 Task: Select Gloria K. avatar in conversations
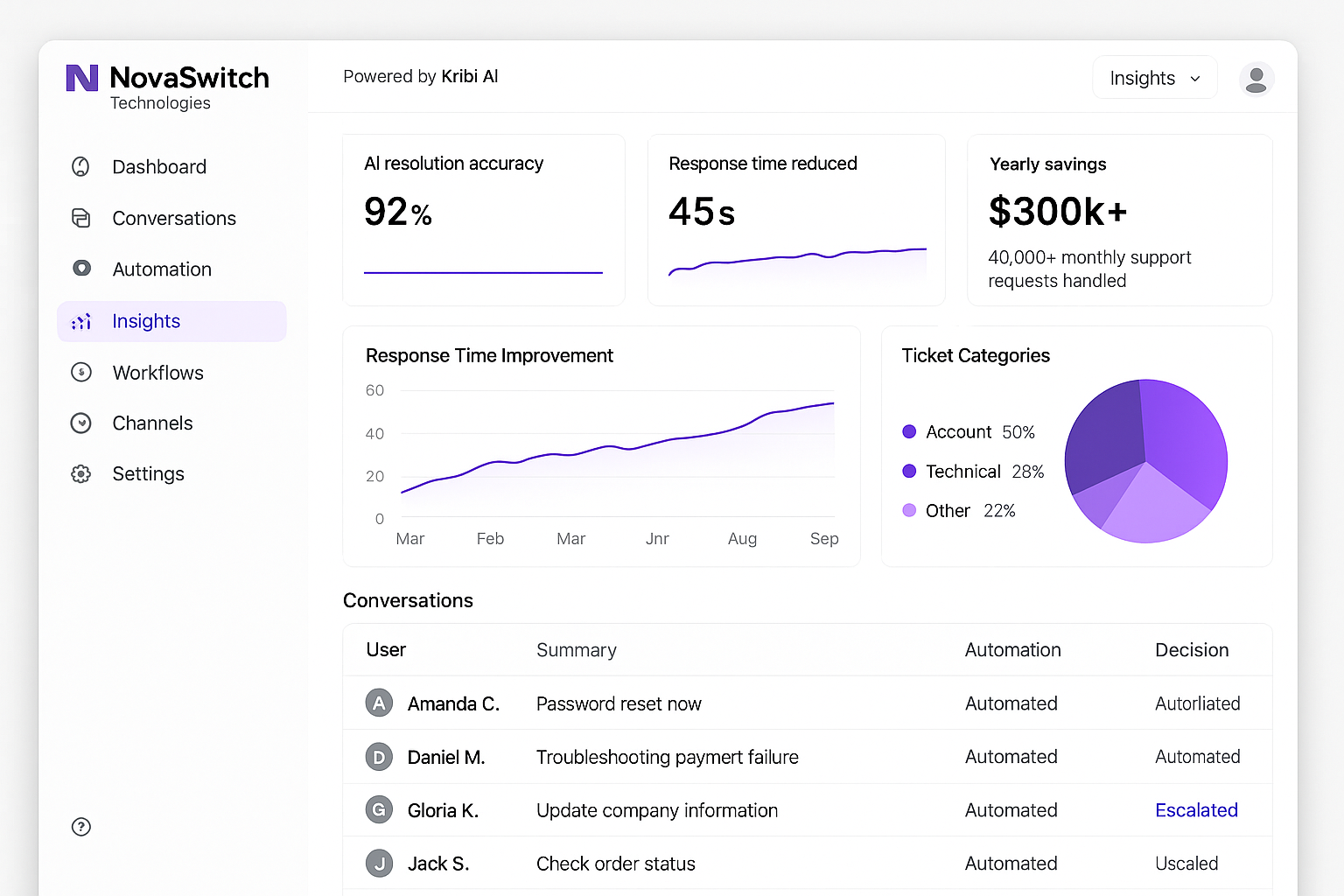(x=379, y=810)
